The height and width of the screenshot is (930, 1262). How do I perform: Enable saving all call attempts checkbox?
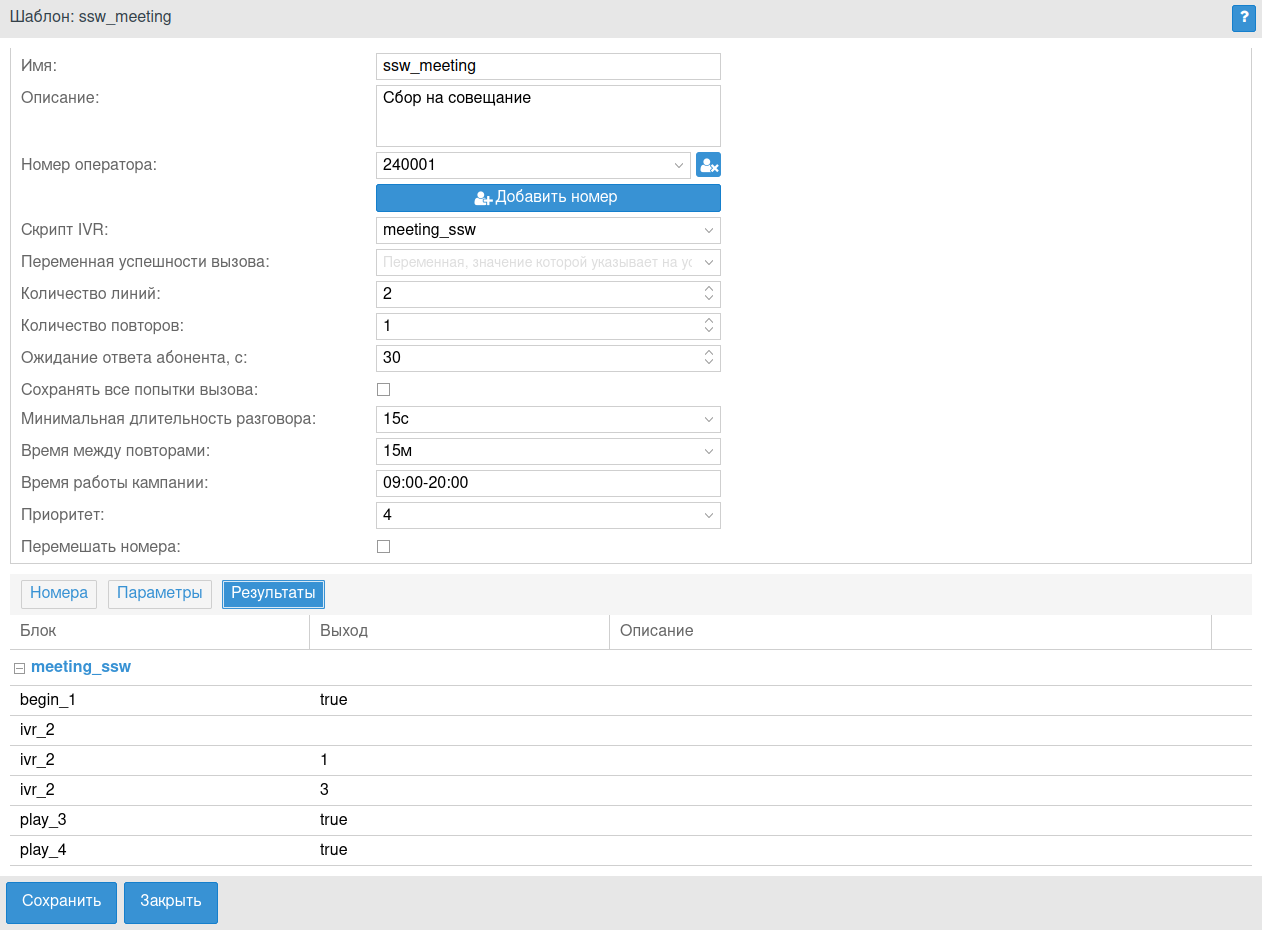point(383,389)
